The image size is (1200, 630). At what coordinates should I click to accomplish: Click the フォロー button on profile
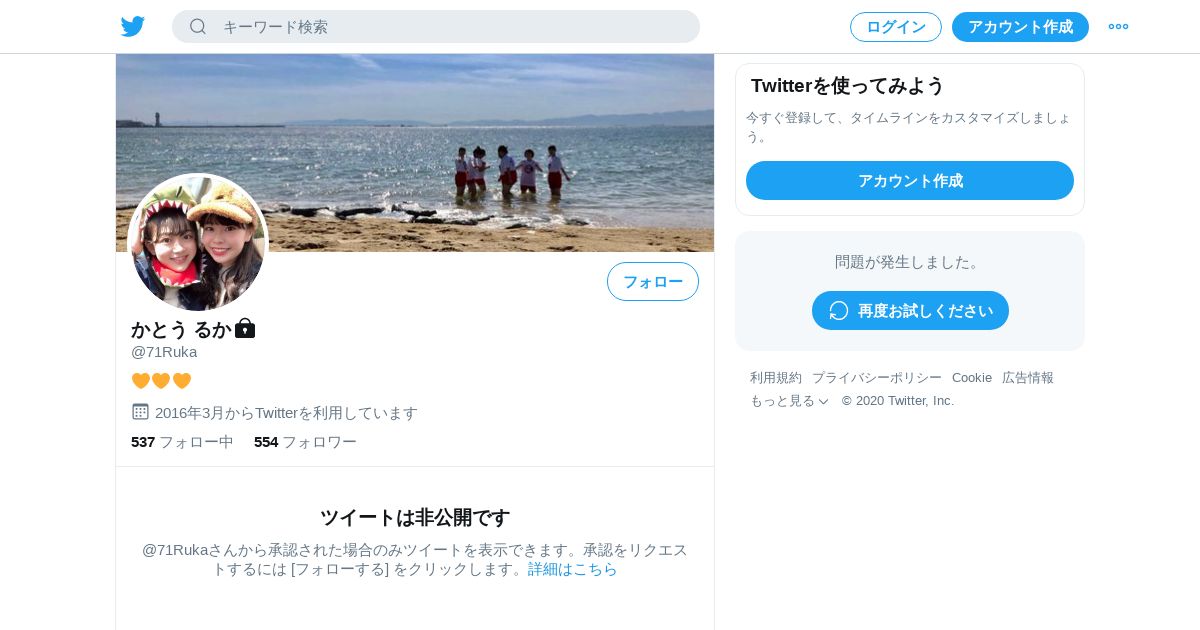click(x=653, y=281)
